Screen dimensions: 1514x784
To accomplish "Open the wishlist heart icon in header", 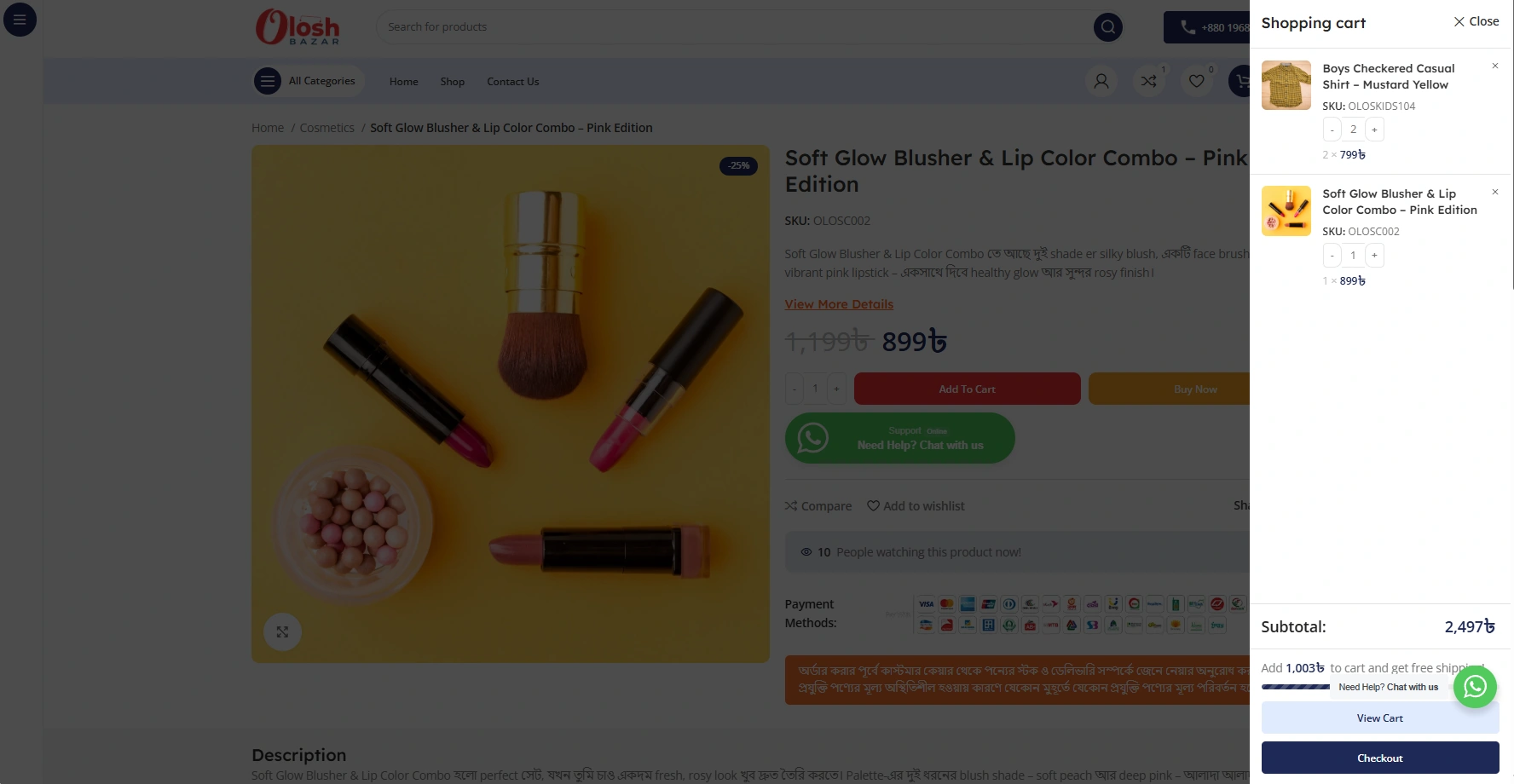I will click(x=1197, y=81).
